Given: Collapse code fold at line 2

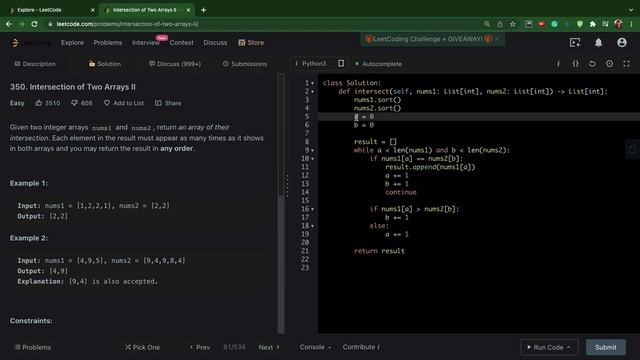Looking at the screenshot, I should point(313,91).
